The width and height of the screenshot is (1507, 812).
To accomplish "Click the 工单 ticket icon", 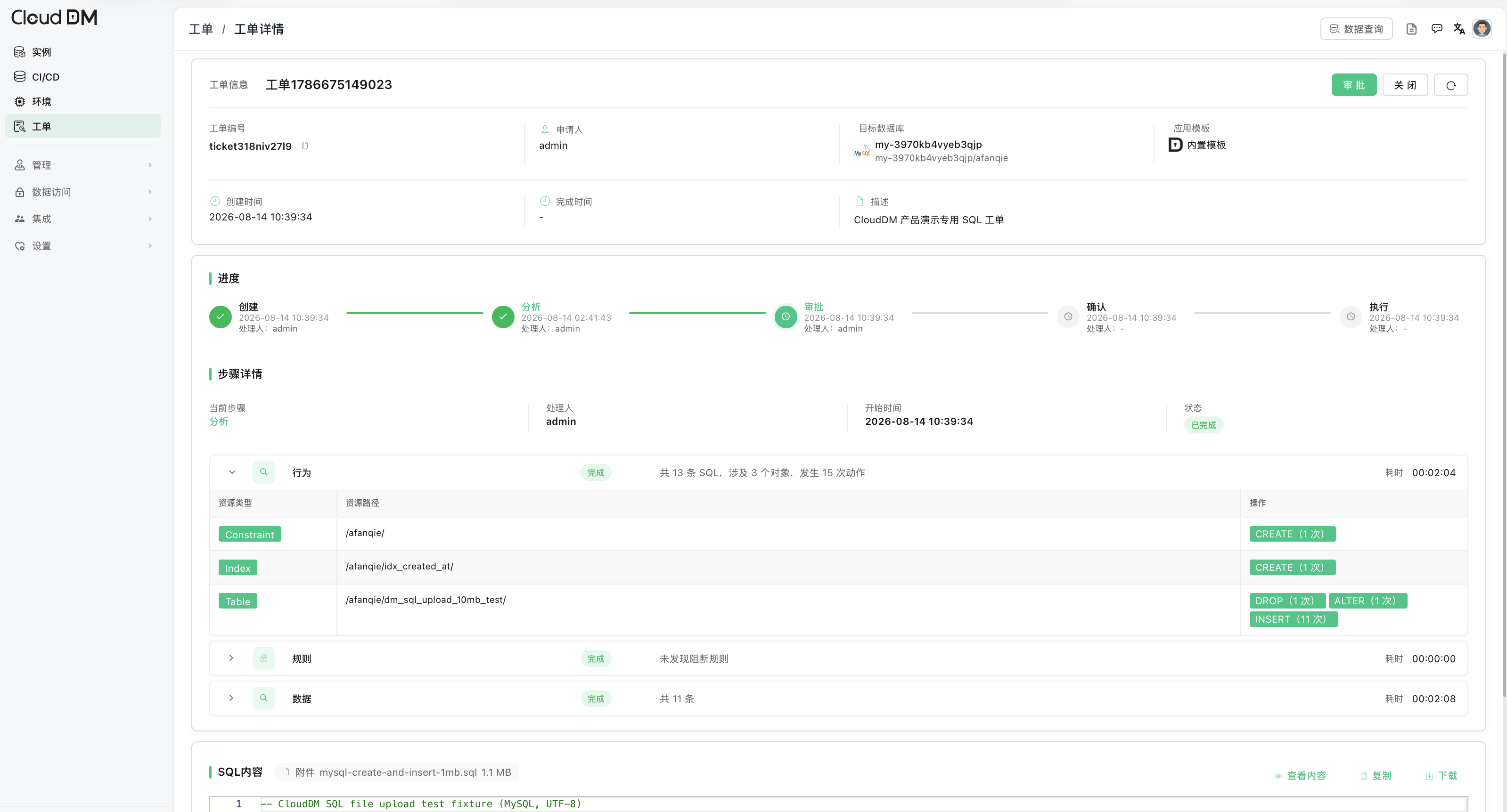I will pyautogui.click(x=20, y=126).
